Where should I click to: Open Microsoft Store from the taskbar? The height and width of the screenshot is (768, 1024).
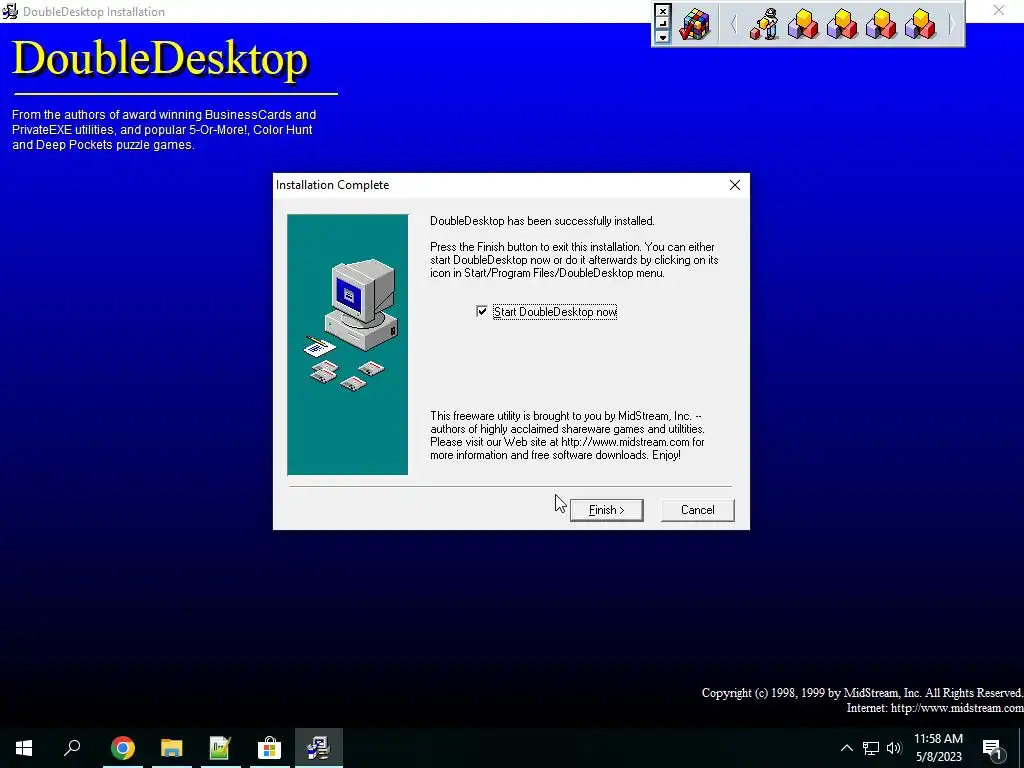(269, 748)
